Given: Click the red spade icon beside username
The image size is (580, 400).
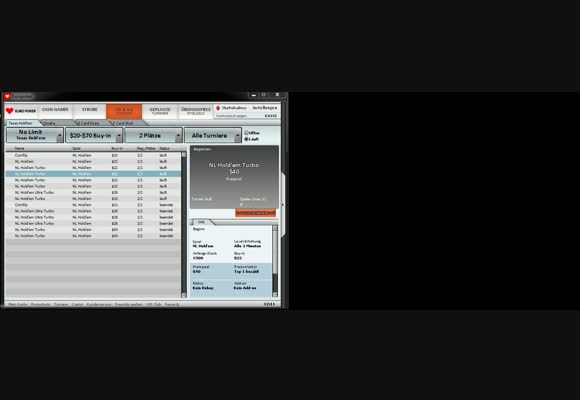Looking at the screenshot, I should tap(218, 108).
